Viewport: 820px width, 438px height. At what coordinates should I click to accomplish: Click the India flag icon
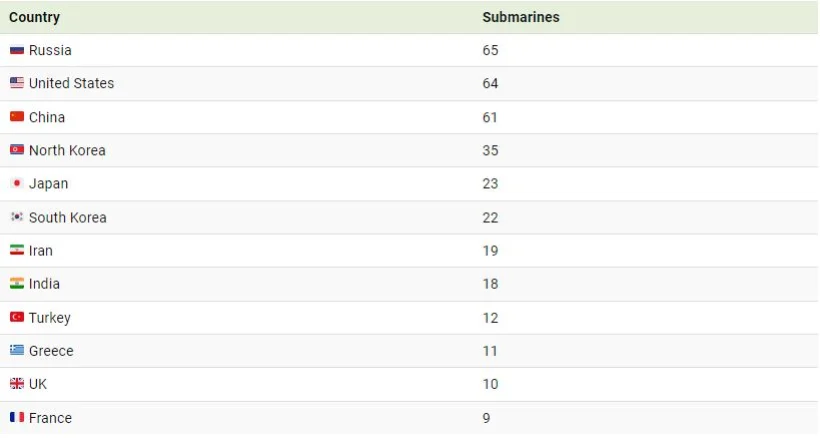click(17, 284)
